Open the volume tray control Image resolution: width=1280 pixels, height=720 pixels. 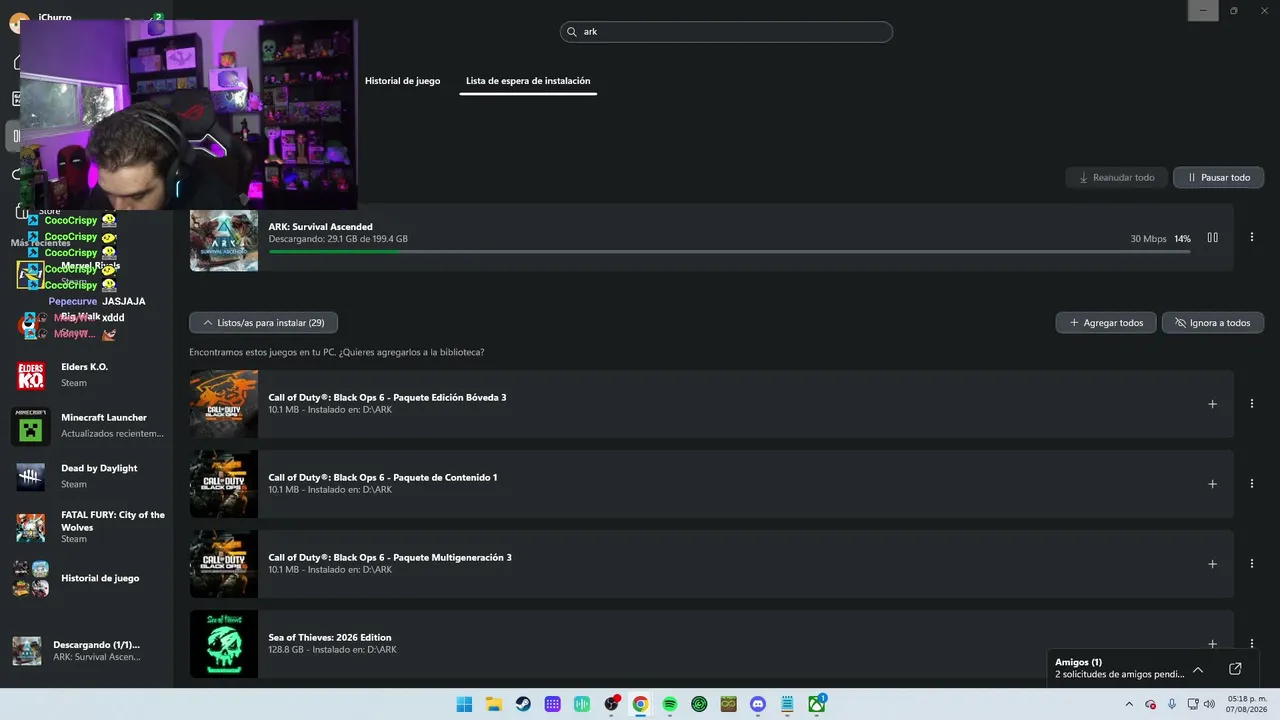click(x=1211, y=704)
